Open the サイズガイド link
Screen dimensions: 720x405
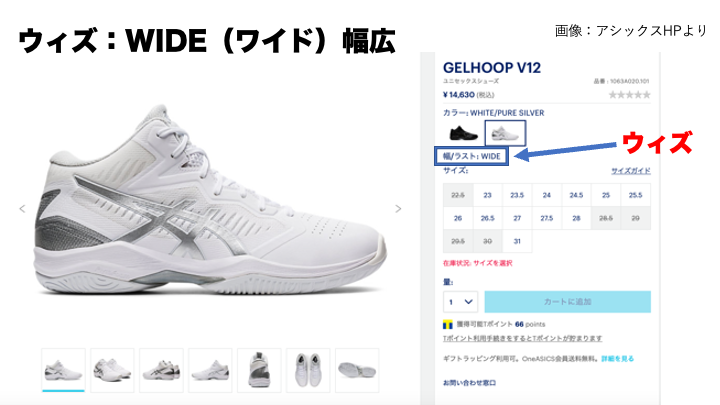tap(630, 171)
